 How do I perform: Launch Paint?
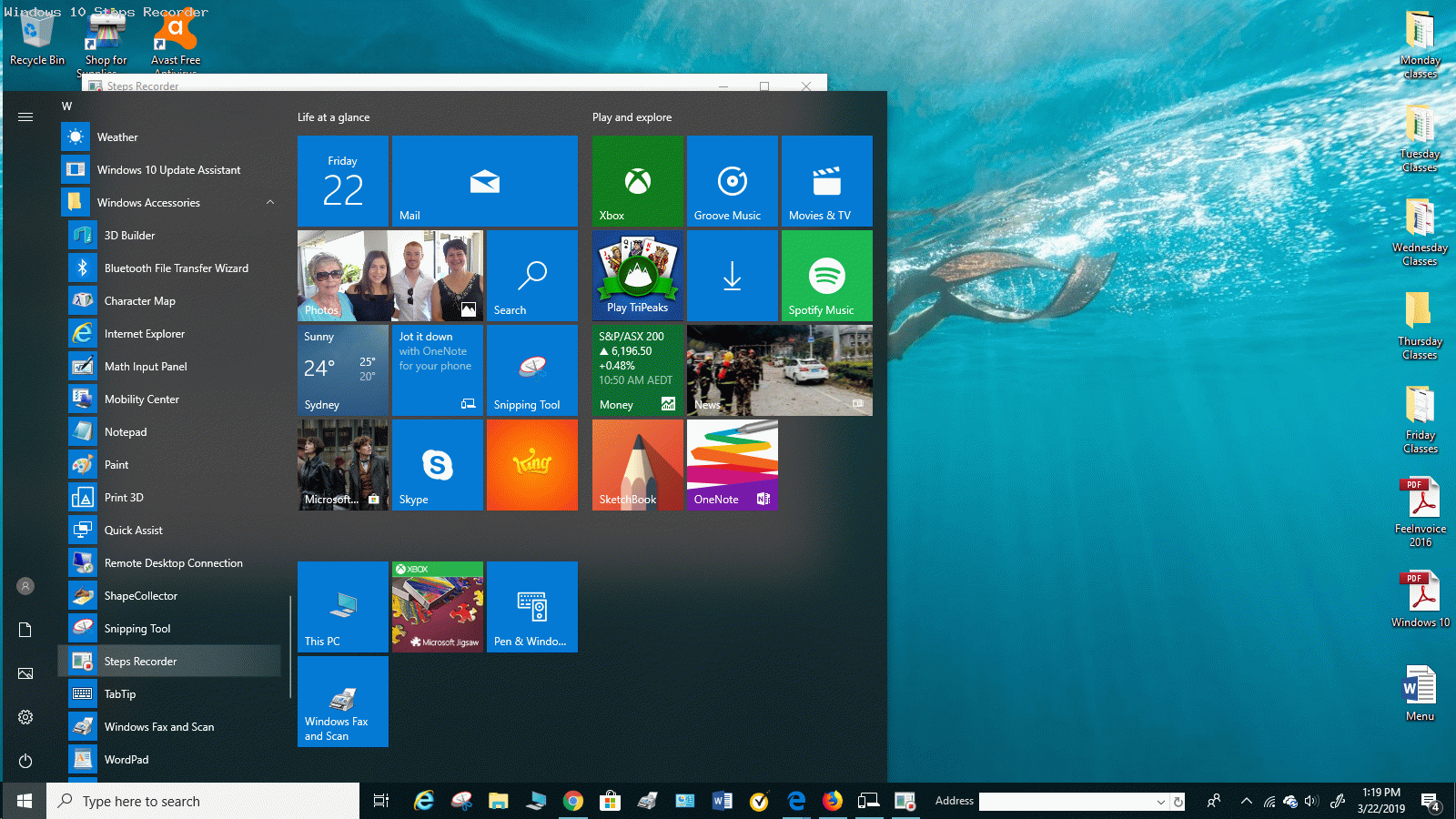pyautogui.click(x=170, y=465)
